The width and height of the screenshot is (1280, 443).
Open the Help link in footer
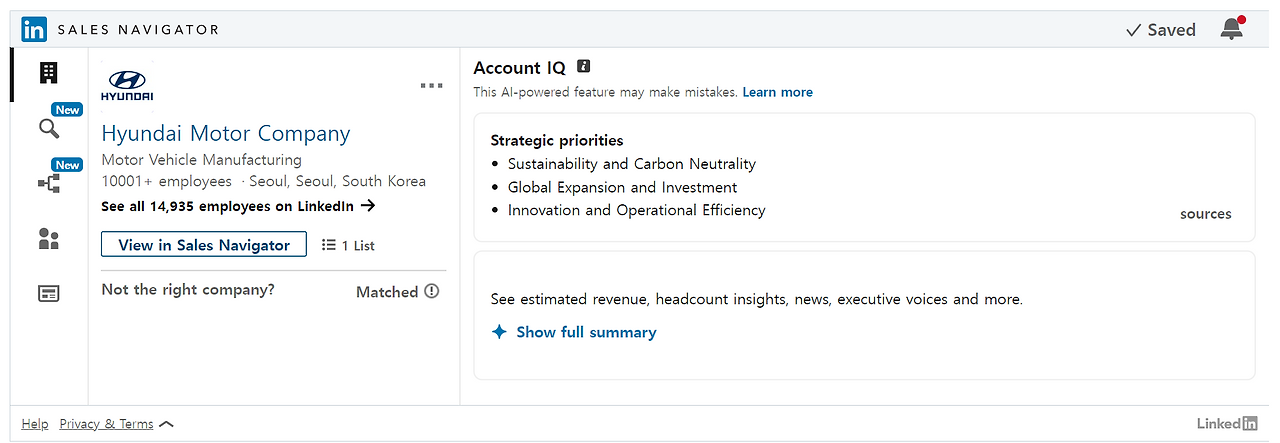35,424
